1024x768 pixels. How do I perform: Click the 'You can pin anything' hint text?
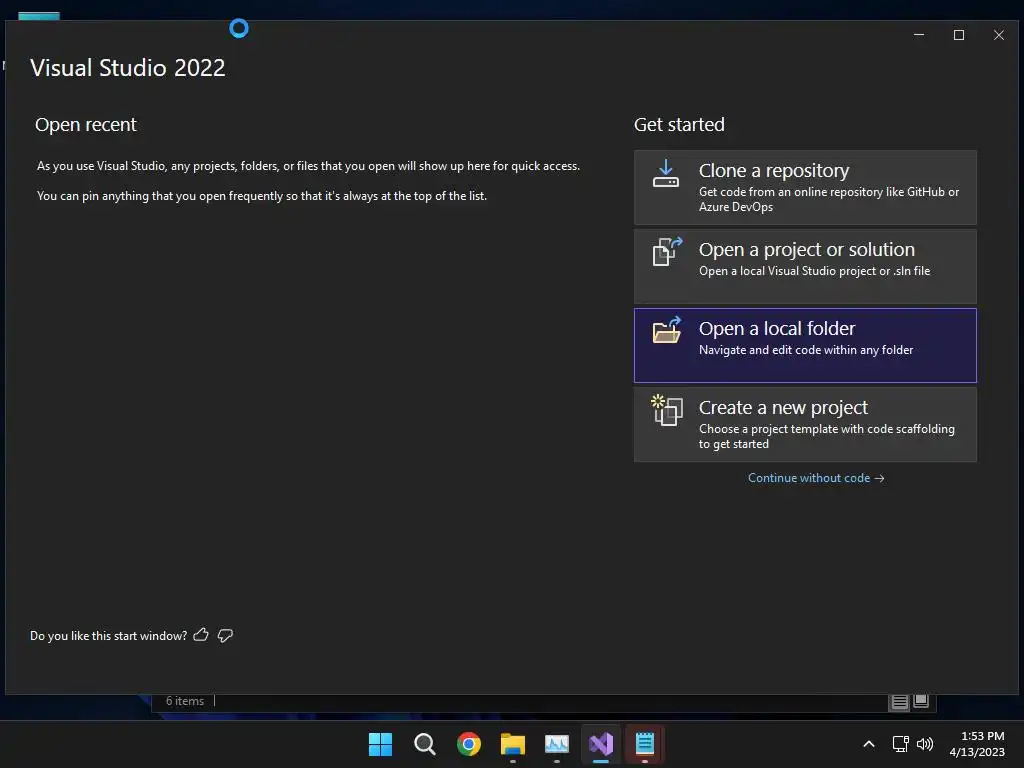[x=262, y=196]
